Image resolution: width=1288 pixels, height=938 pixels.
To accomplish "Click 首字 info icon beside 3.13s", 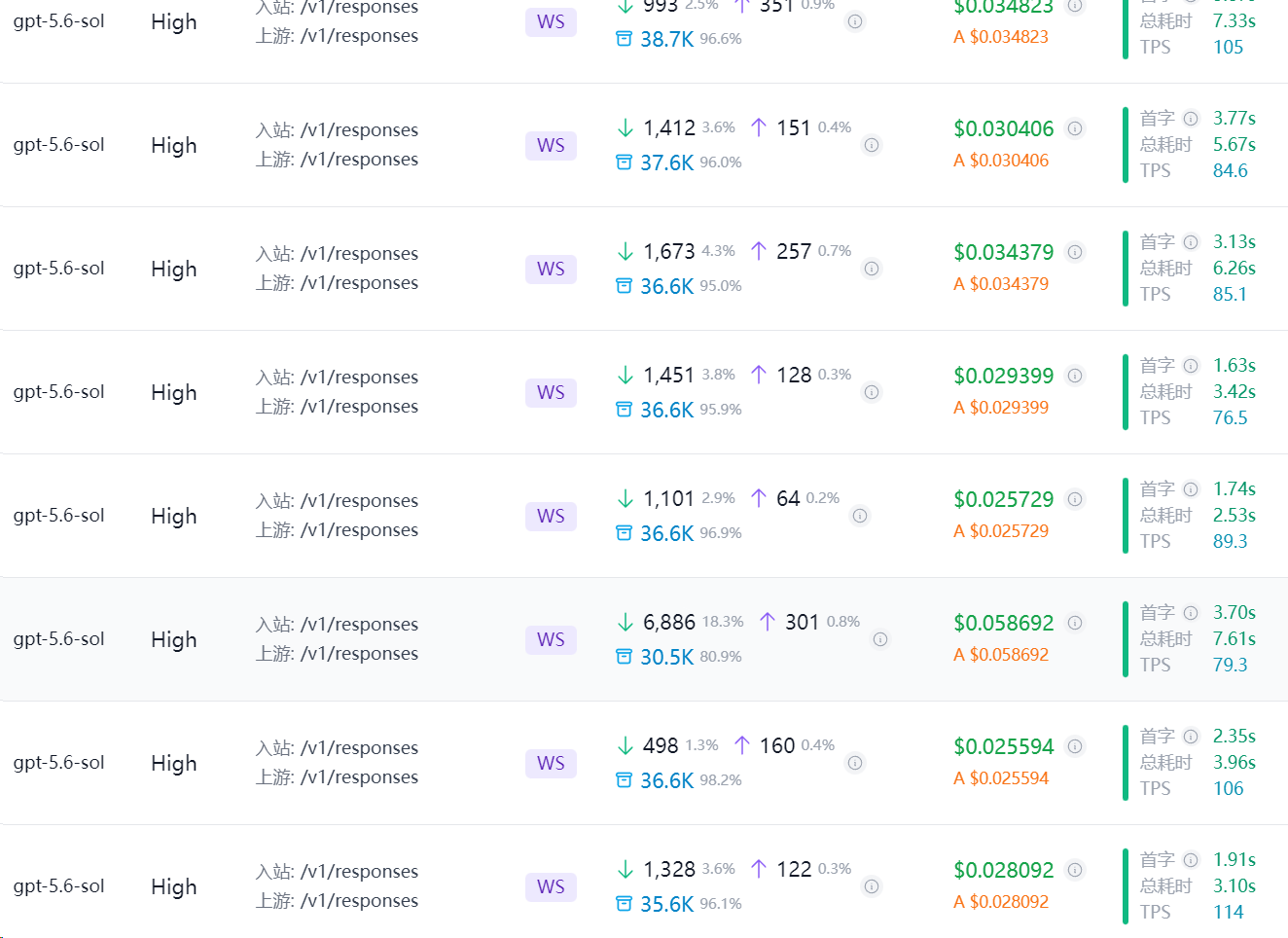I will 1191,242.
